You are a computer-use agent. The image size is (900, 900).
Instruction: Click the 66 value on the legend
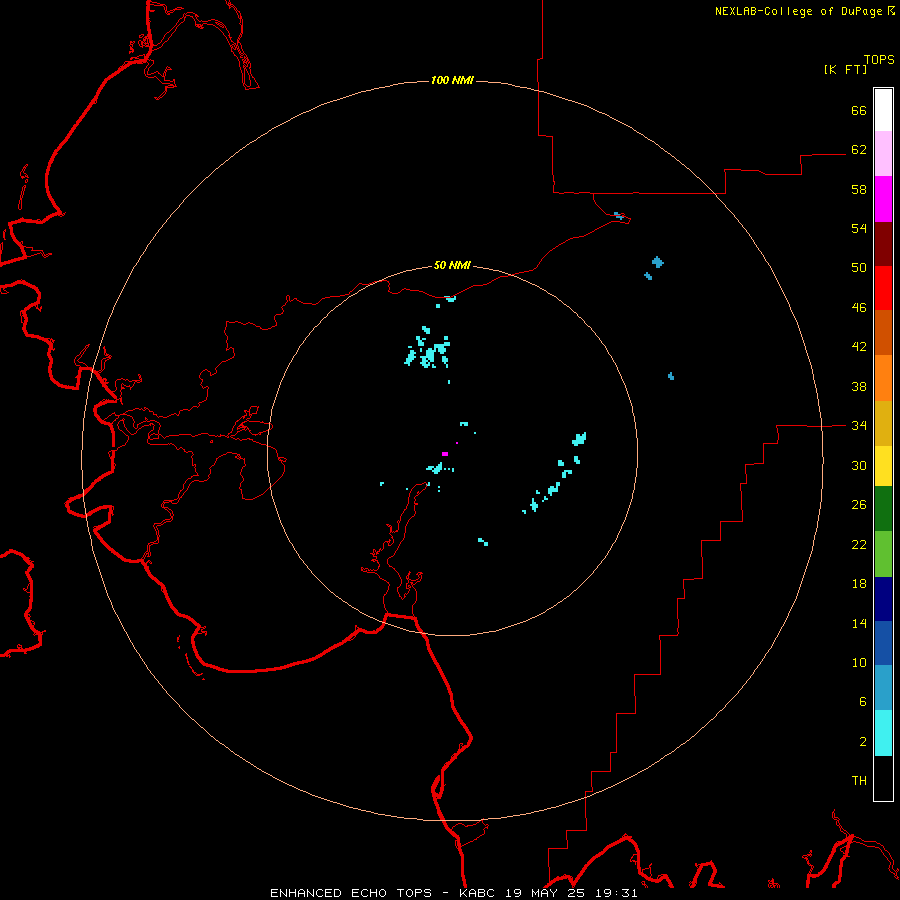click(x=859, y=110)
